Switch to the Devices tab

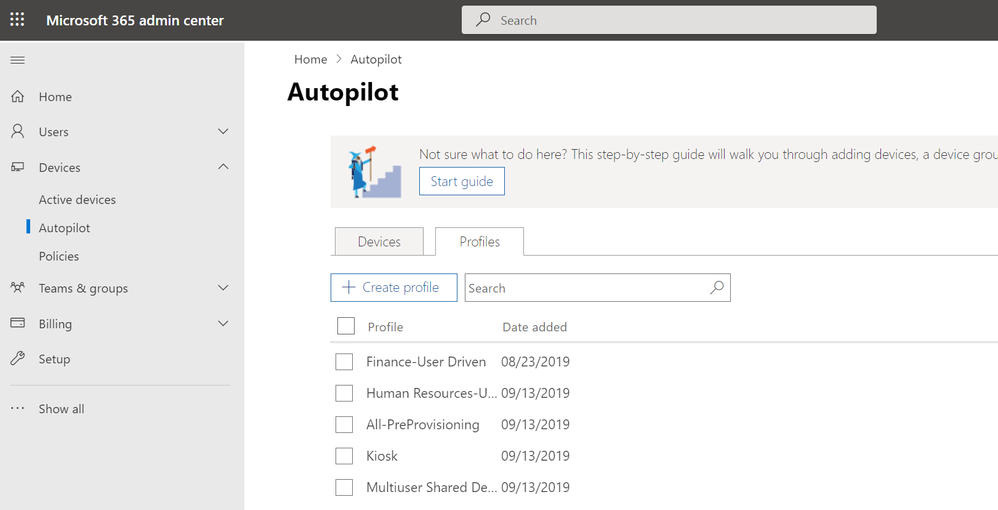379,242
